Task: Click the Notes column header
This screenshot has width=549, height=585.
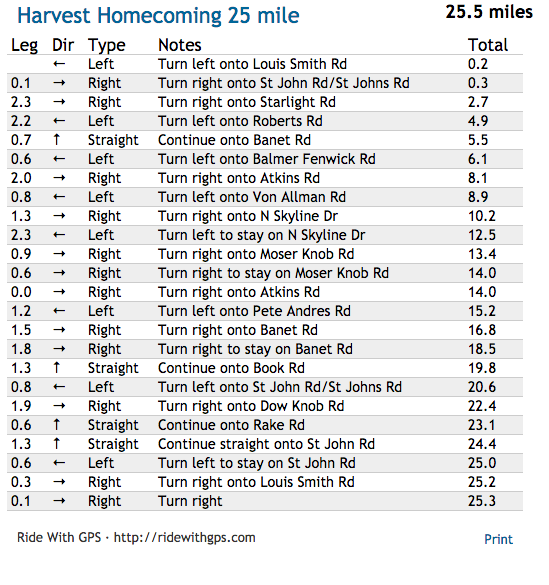Action: click(180, 45)
